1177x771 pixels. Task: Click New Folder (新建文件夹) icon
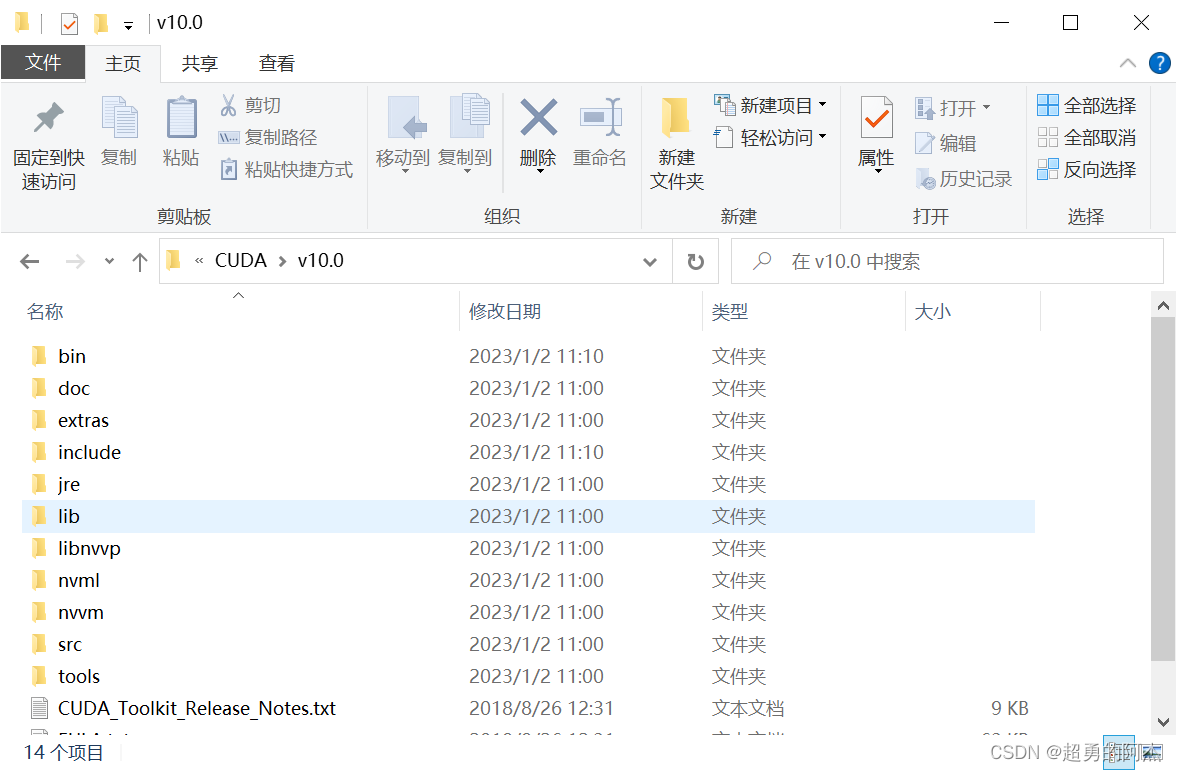pyautogui.click(x=676, y=118)
